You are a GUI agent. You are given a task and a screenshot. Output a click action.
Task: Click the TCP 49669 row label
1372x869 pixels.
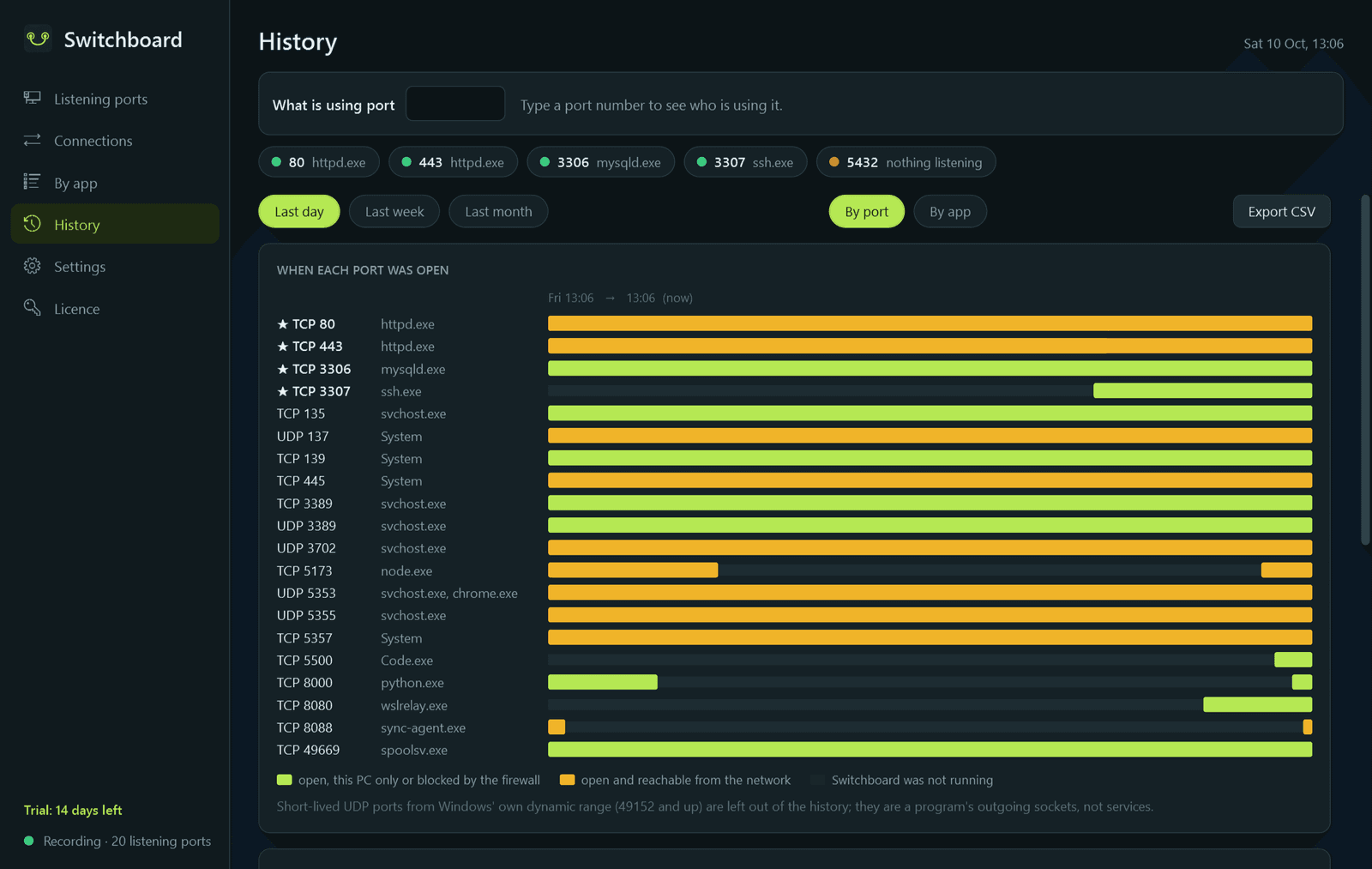(x=308, y=750)
